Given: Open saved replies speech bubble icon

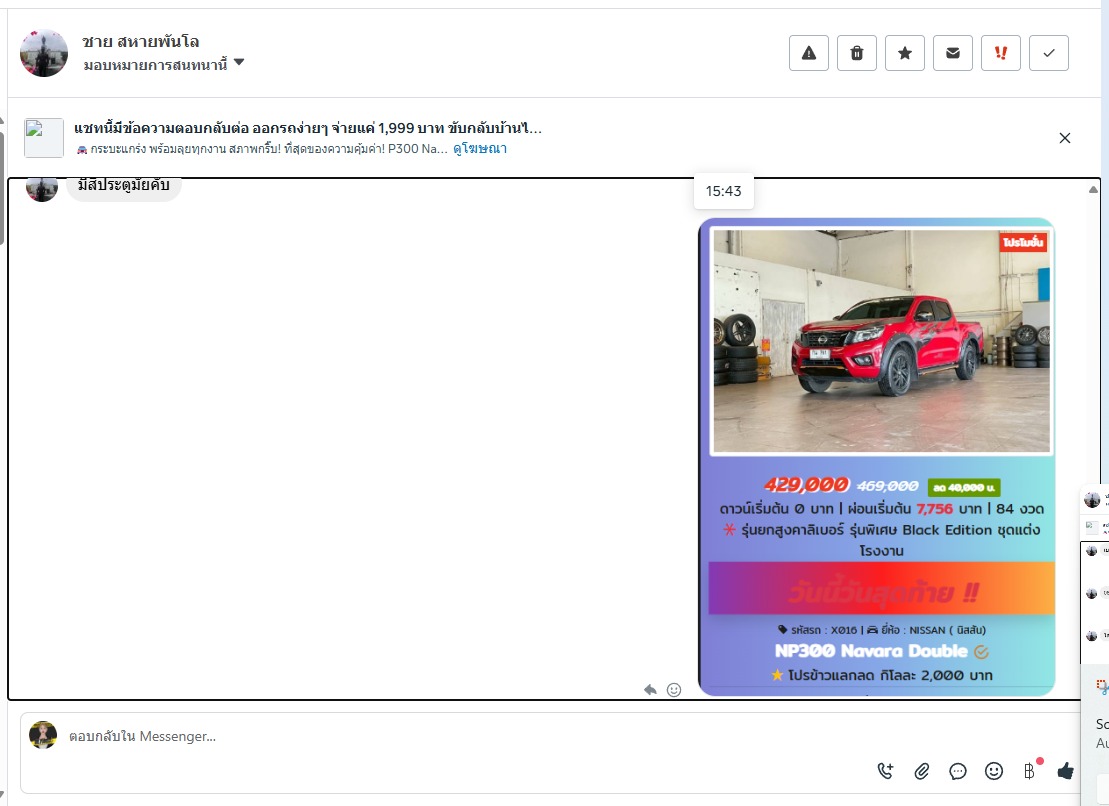Looking at the screenshot, I should coord(958,771).
